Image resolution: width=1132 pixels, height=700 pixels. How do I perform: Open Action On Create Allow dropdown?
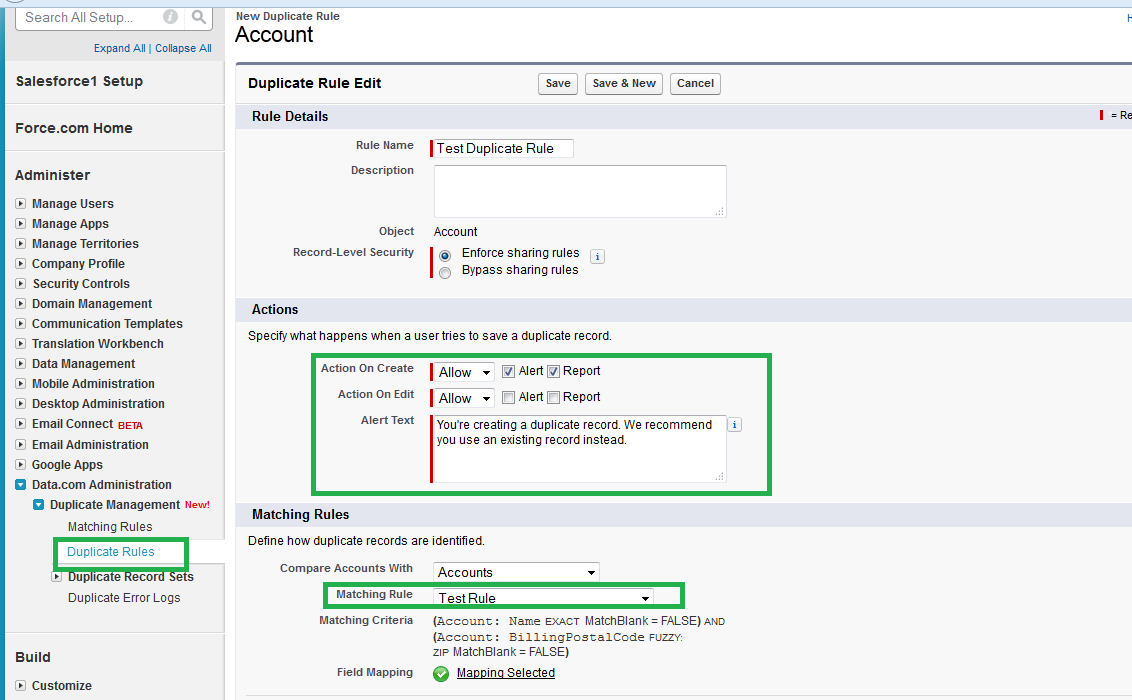click(464, 372)
